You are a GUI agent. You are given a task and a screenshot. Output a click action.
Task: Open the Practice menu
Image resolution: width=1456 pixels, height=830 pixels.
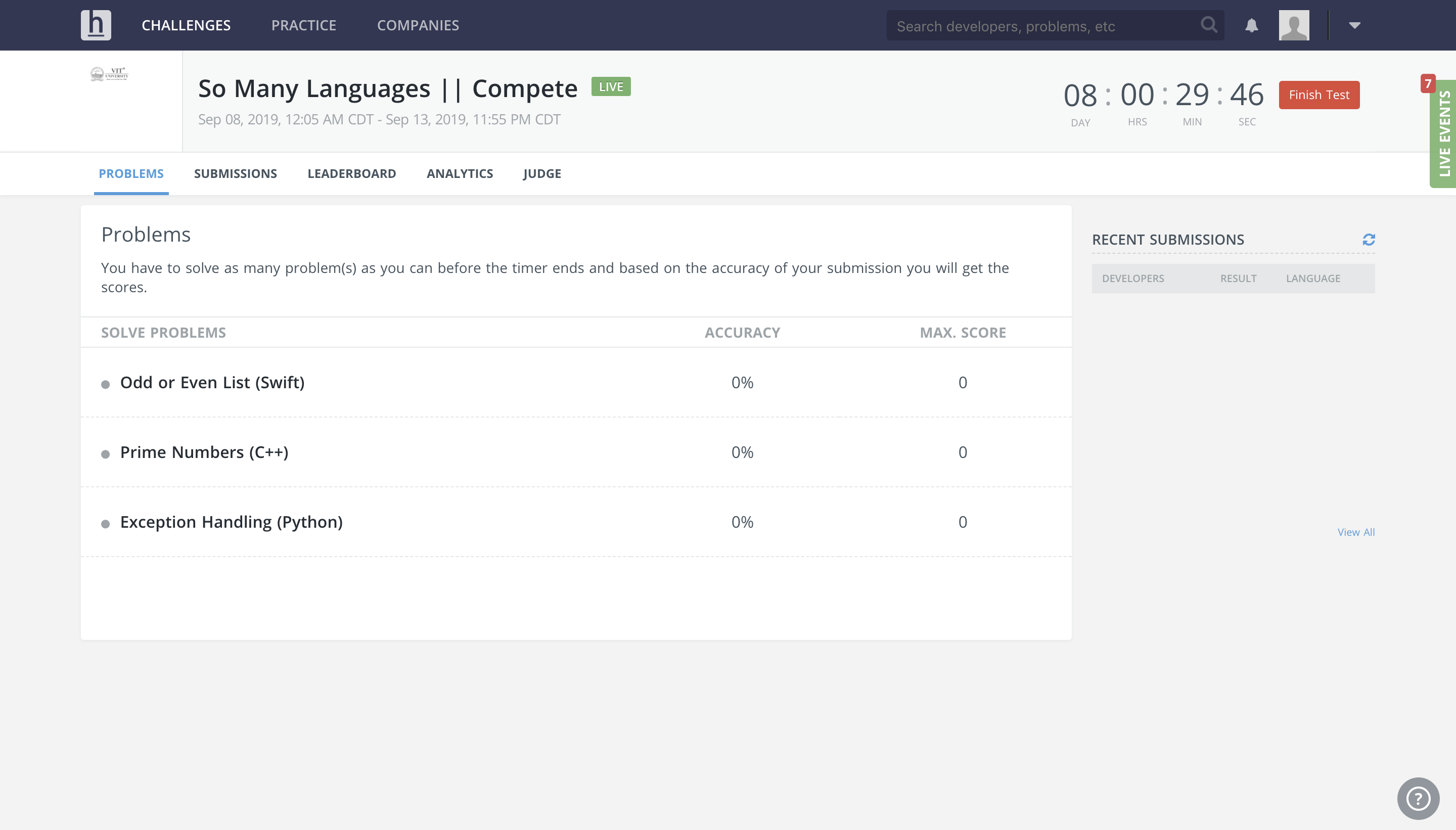[303, 25]
